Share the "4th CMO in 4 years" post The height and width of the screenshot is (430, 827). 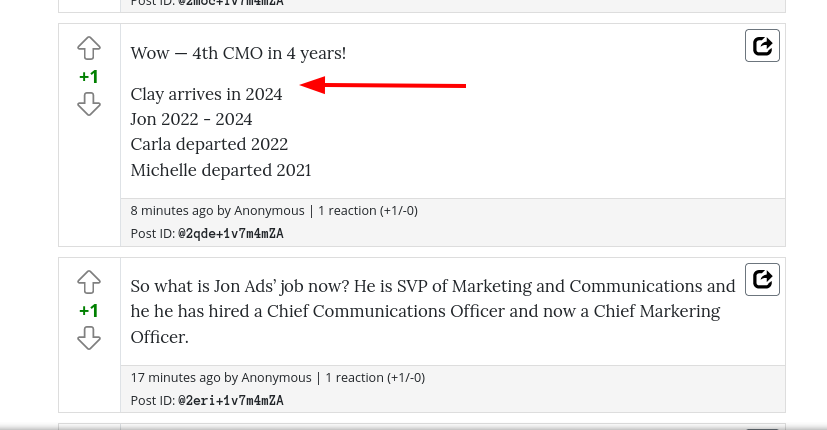(x=762, y=46)
